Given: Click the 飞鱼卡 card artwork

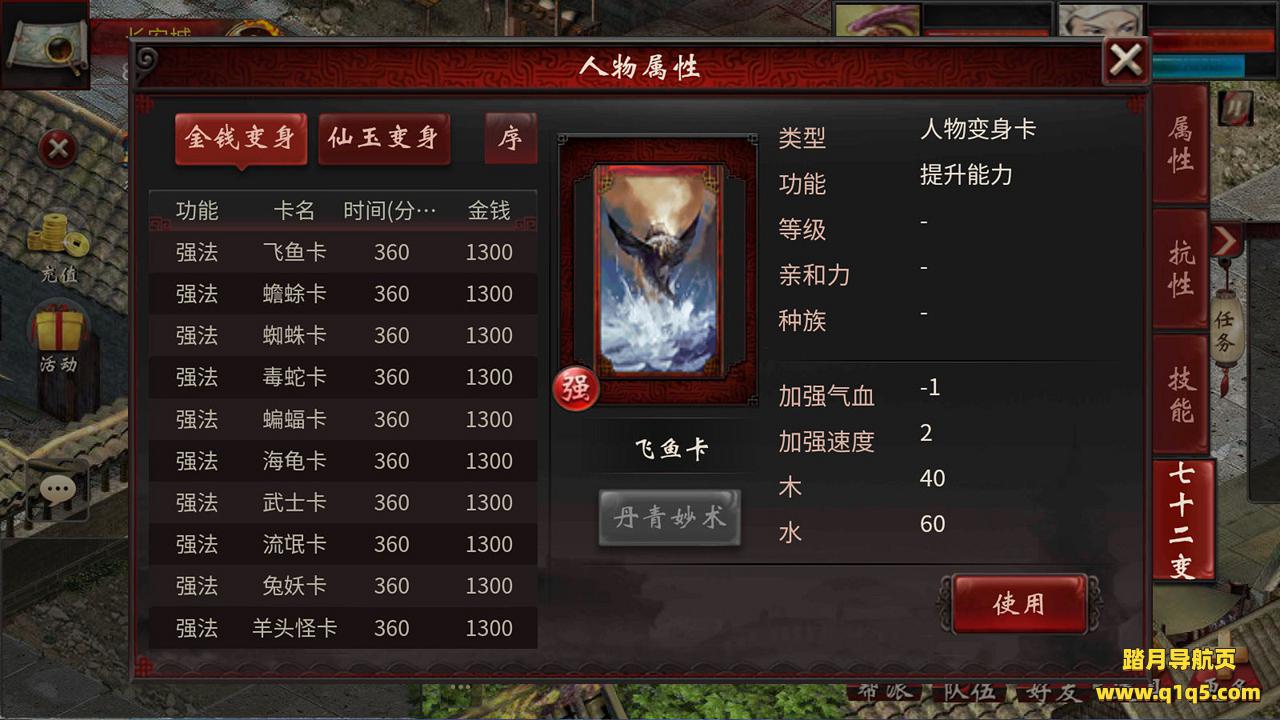Looking at the screenshot, I should click(658, 270).
